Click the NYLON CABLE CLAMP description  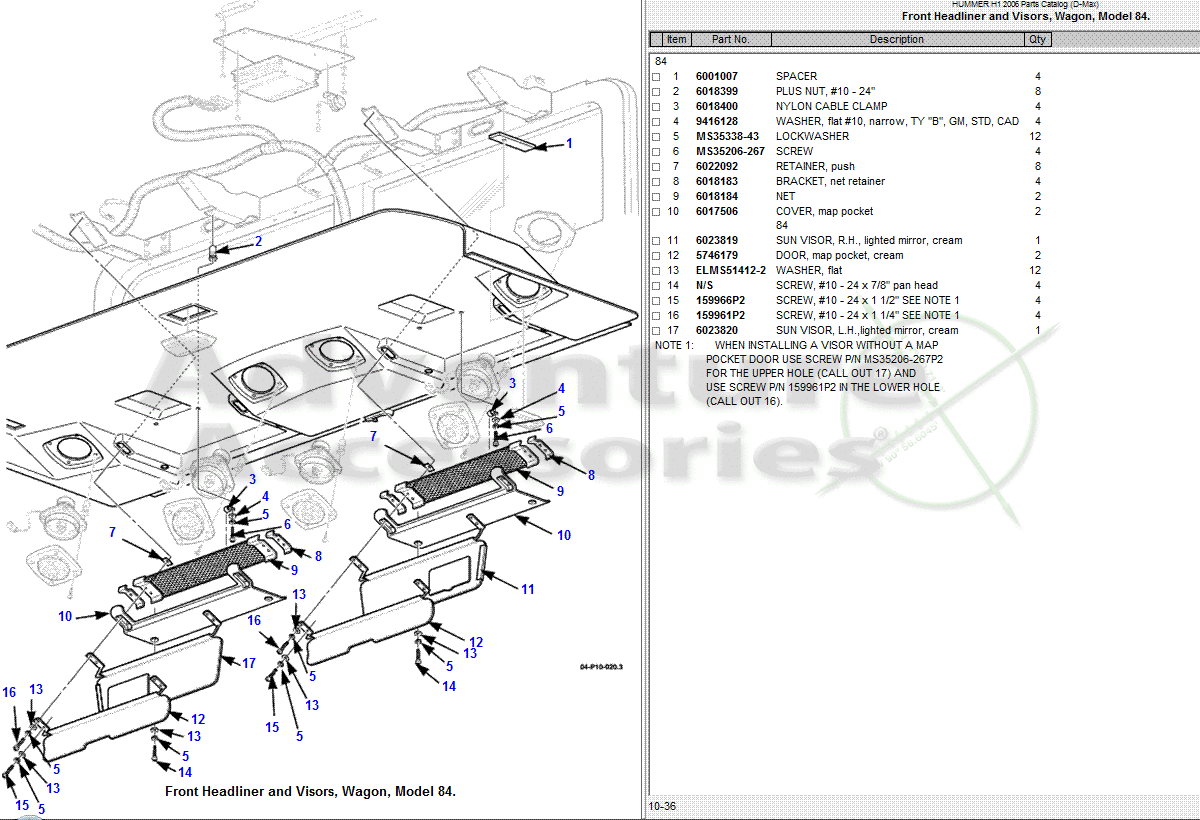tap(831, 107)
